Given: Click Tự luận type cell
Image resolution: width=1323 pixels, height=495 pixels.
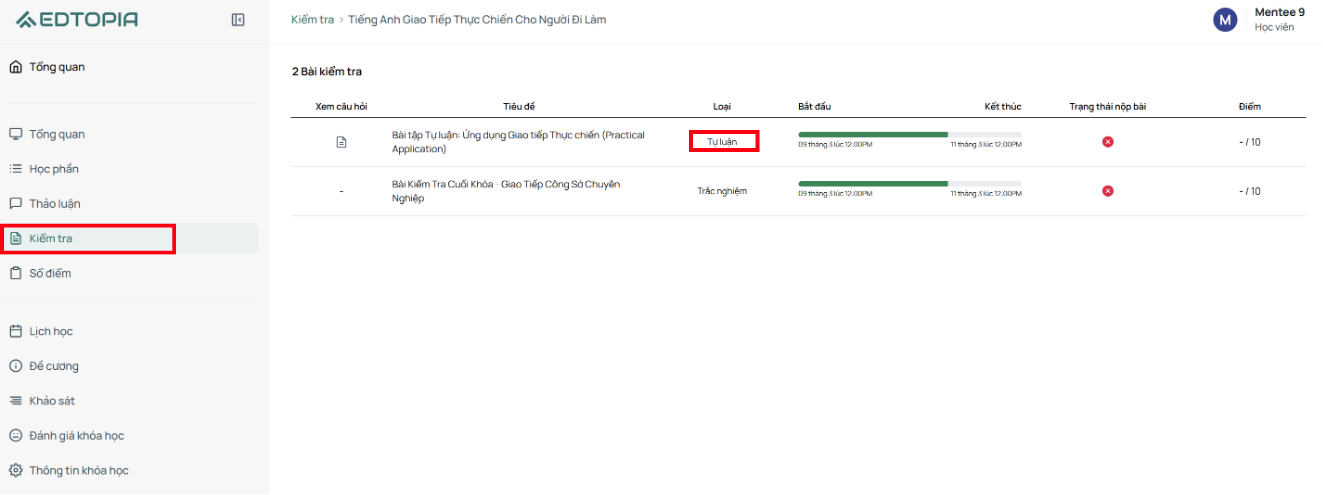Looking at the screenshot, I should [722, 142].
